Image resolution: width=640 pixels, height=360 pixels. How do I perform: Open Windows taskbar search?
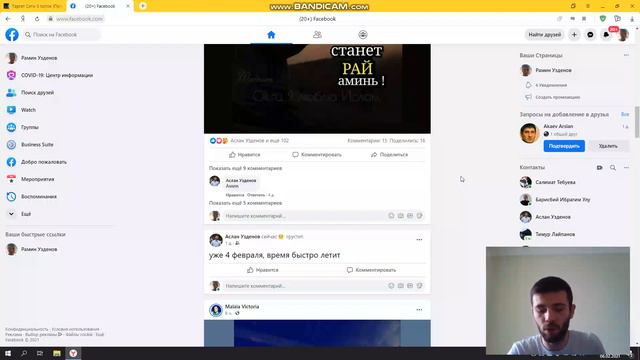(x=24, y=353)
